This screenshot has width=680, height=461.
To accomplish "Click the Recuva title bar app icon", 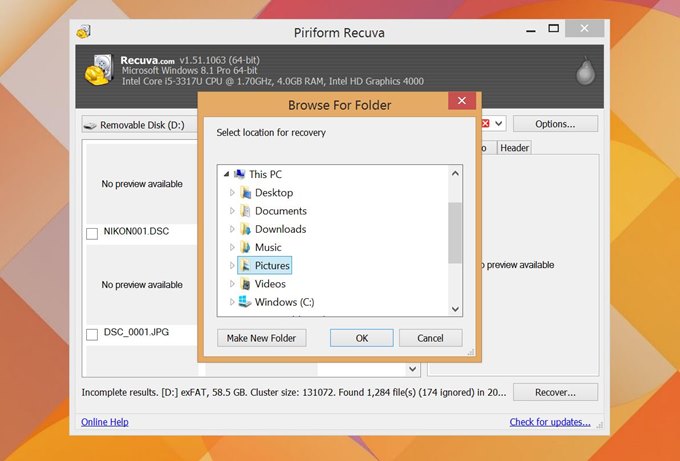I will pos(83,32).
